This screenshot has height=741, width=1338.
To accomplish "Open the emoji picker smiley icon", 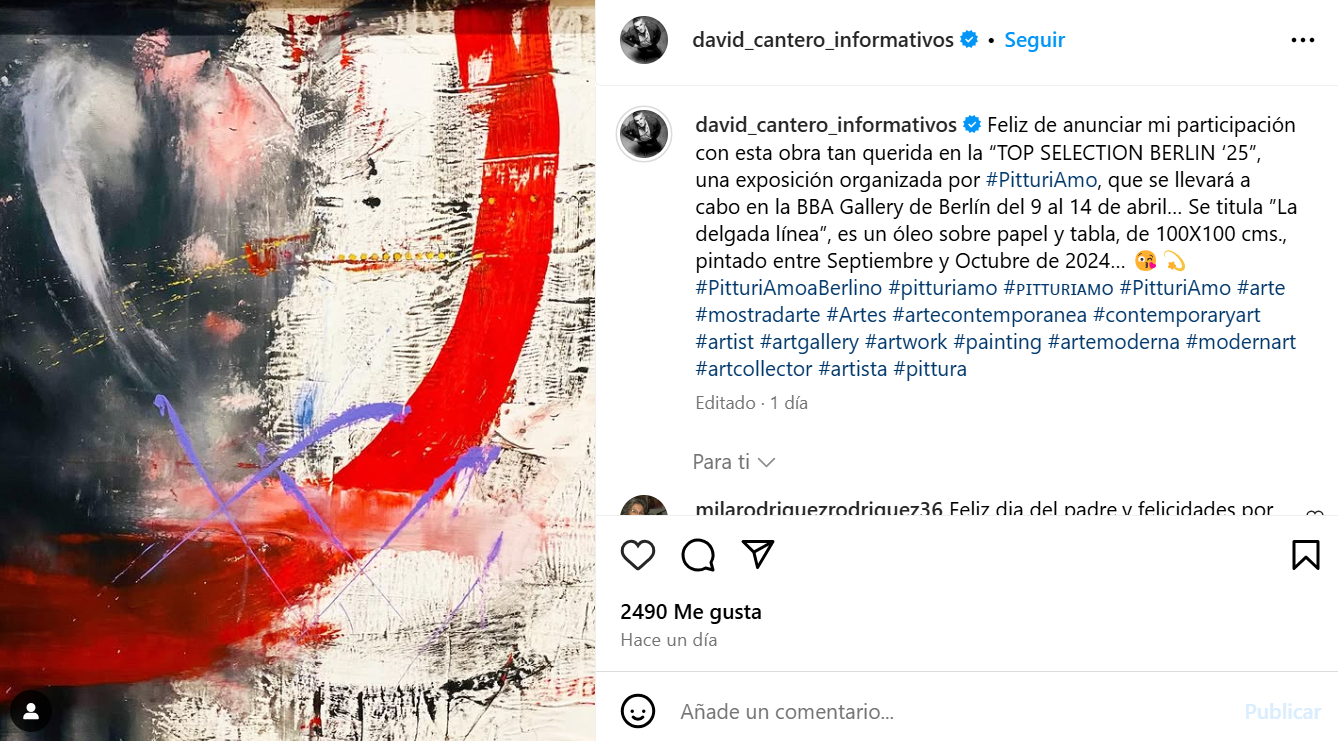I will click(x=638, y=711).
